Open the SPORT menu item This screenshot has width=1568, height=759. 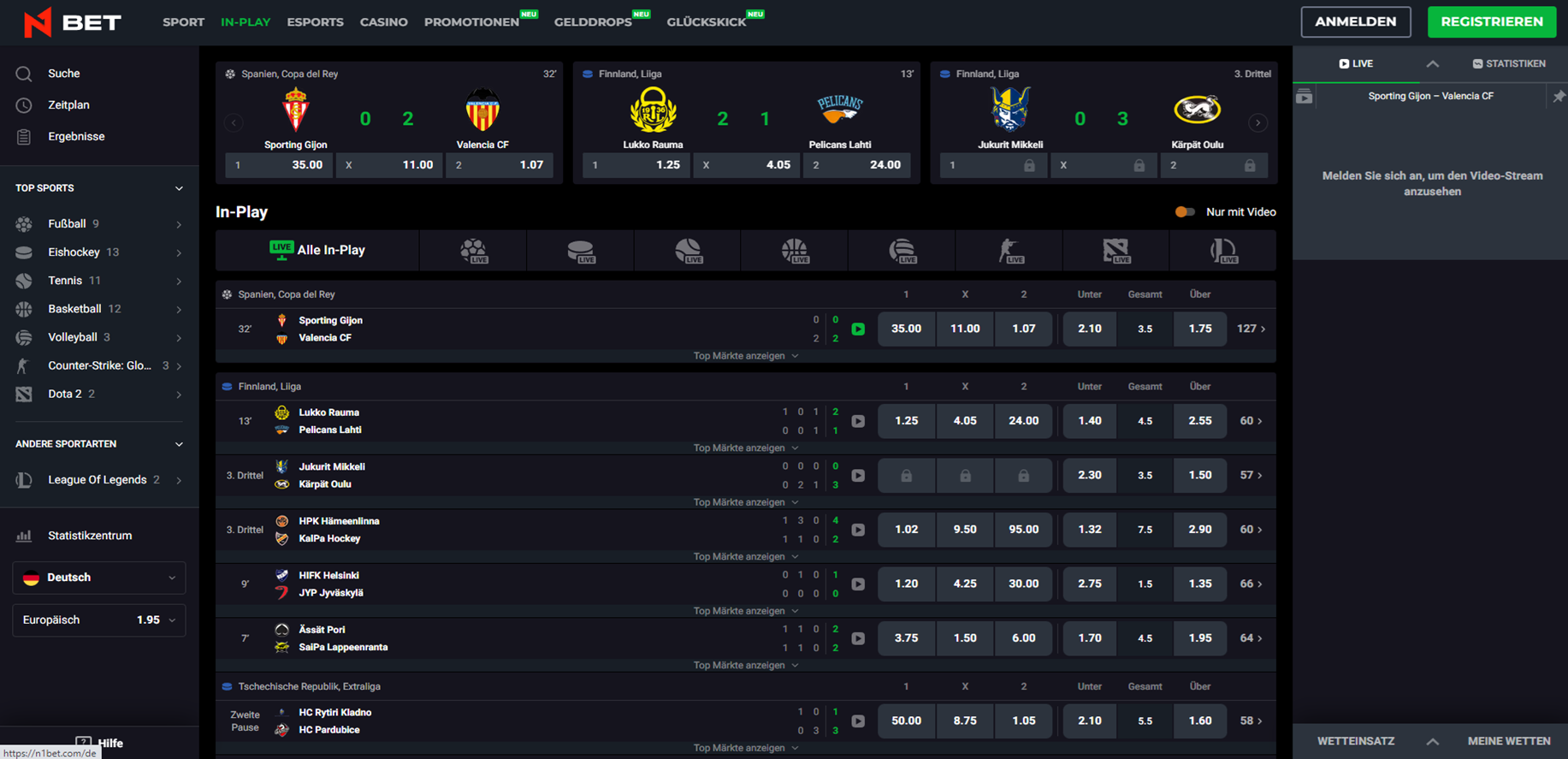pos(183,22)
